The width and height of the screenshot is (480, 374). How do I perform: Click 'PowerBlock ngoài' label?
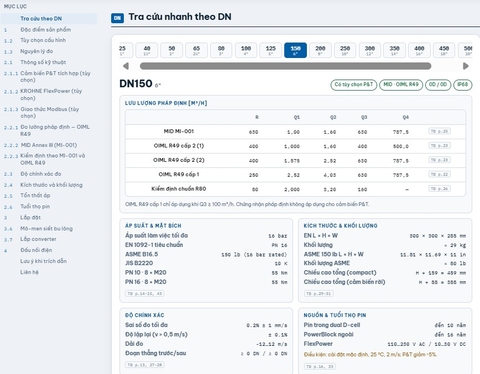coord(328,334)
